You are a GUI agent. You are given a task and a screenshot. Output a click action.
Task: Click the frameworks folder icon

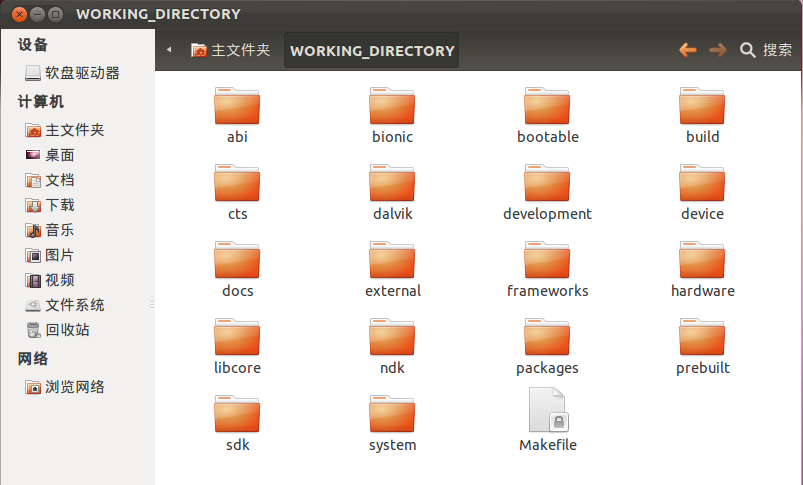pyautogui.click(x=547, y=260)
